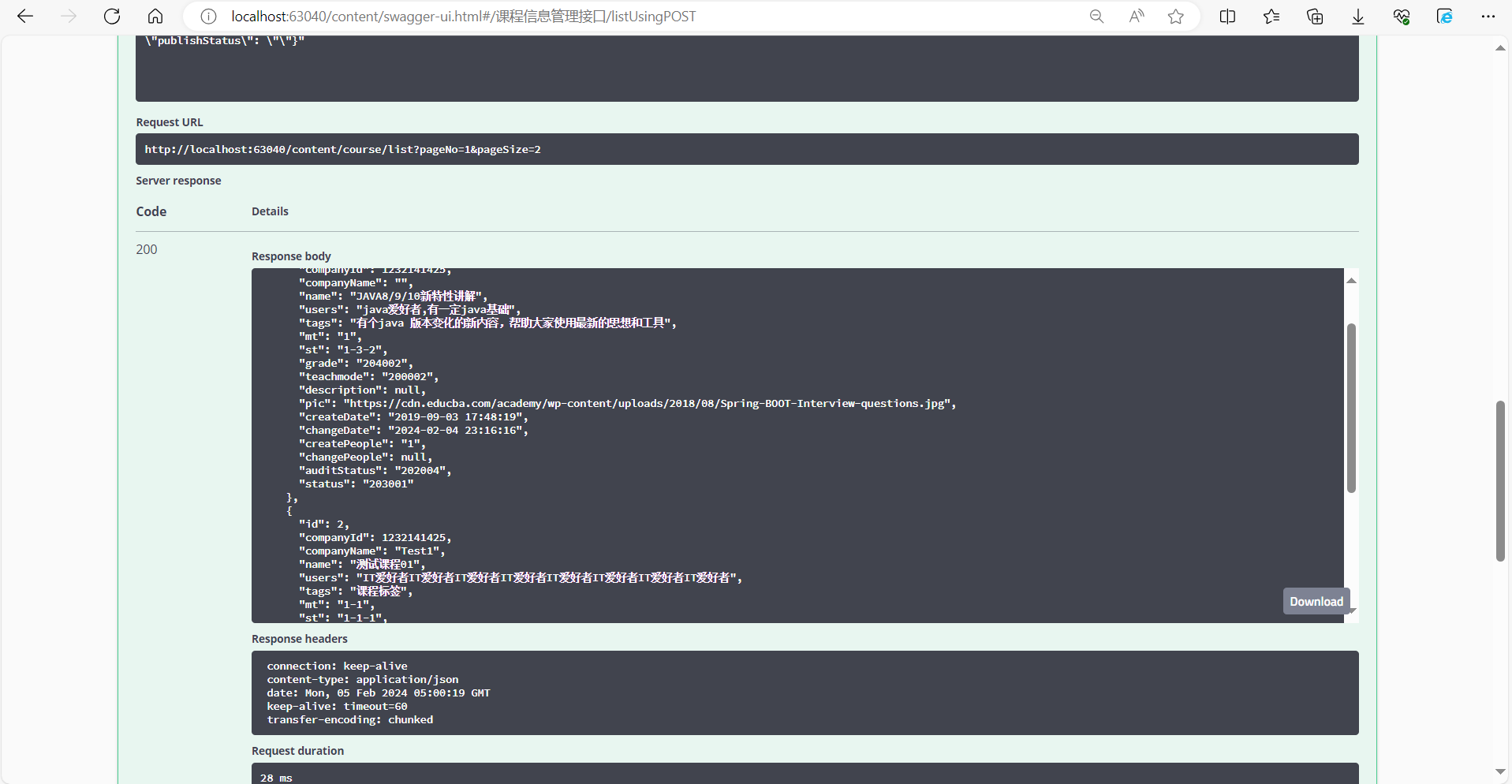Click the "id": 2 line

pos(323,524)
